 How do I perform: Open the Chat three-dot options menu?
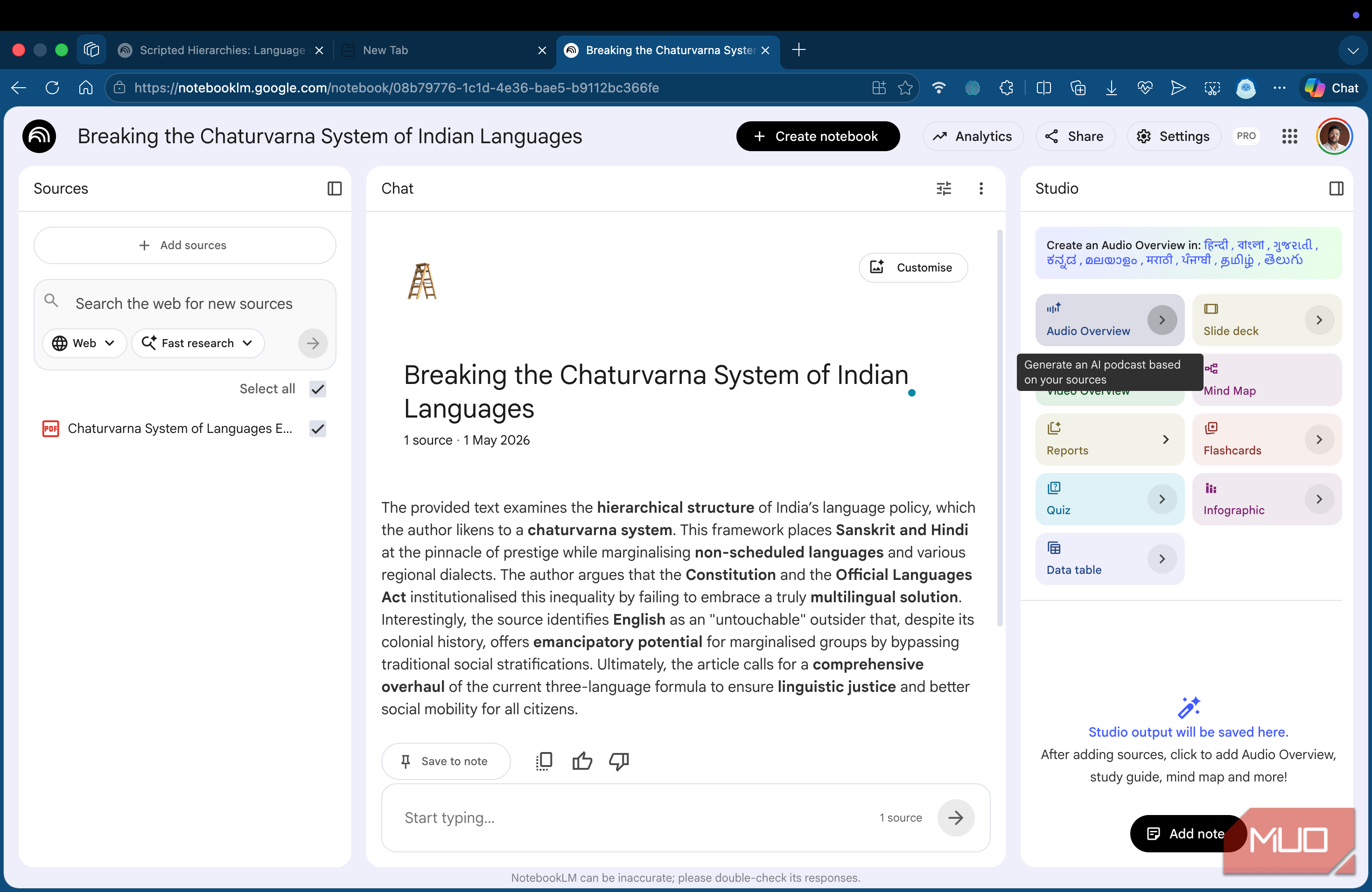coord(981,188)
